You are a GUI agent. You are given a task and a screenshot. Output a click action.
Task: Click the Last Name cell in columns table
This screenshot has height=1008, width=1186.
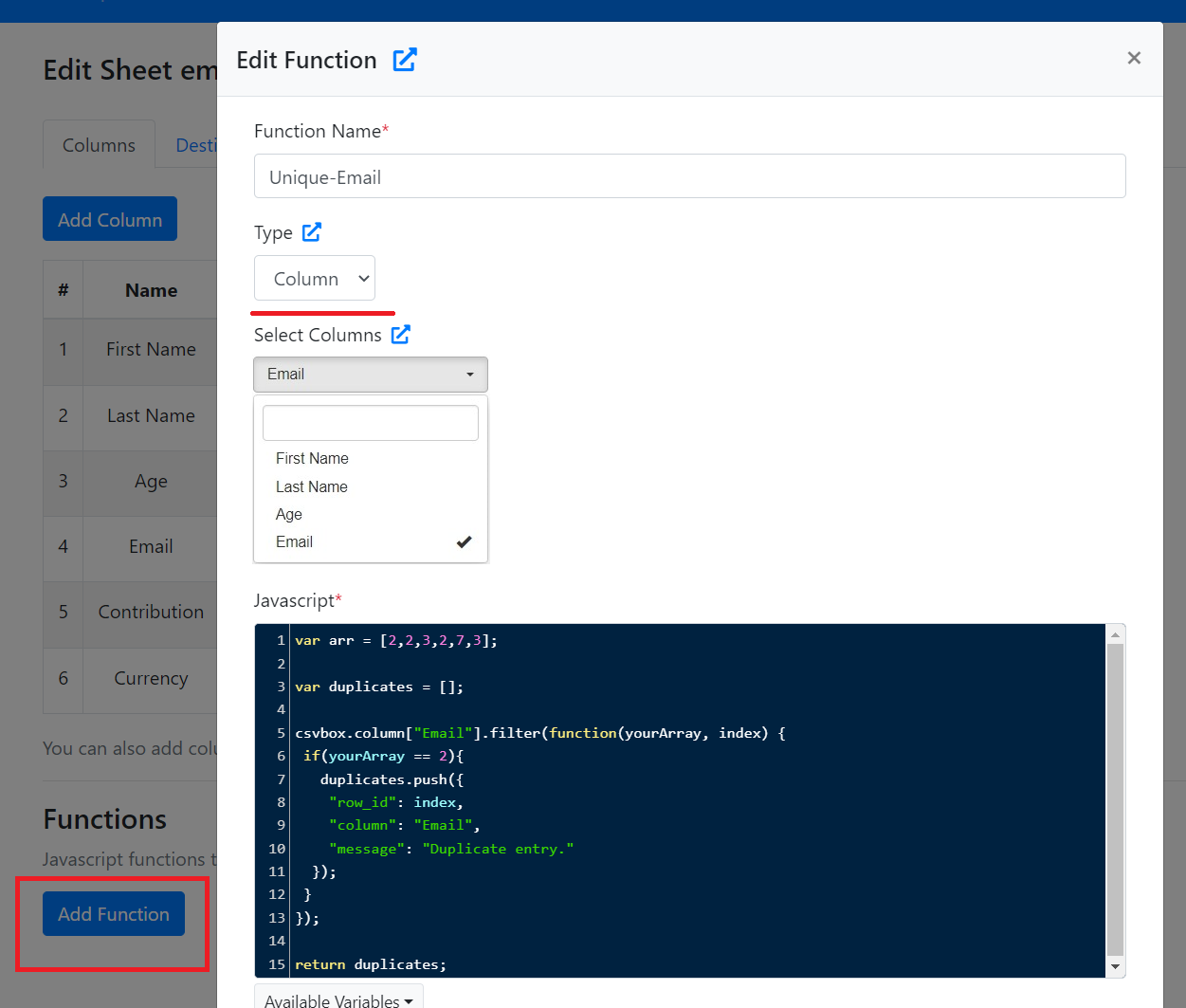pyautogui.click(x=151, y=415)
